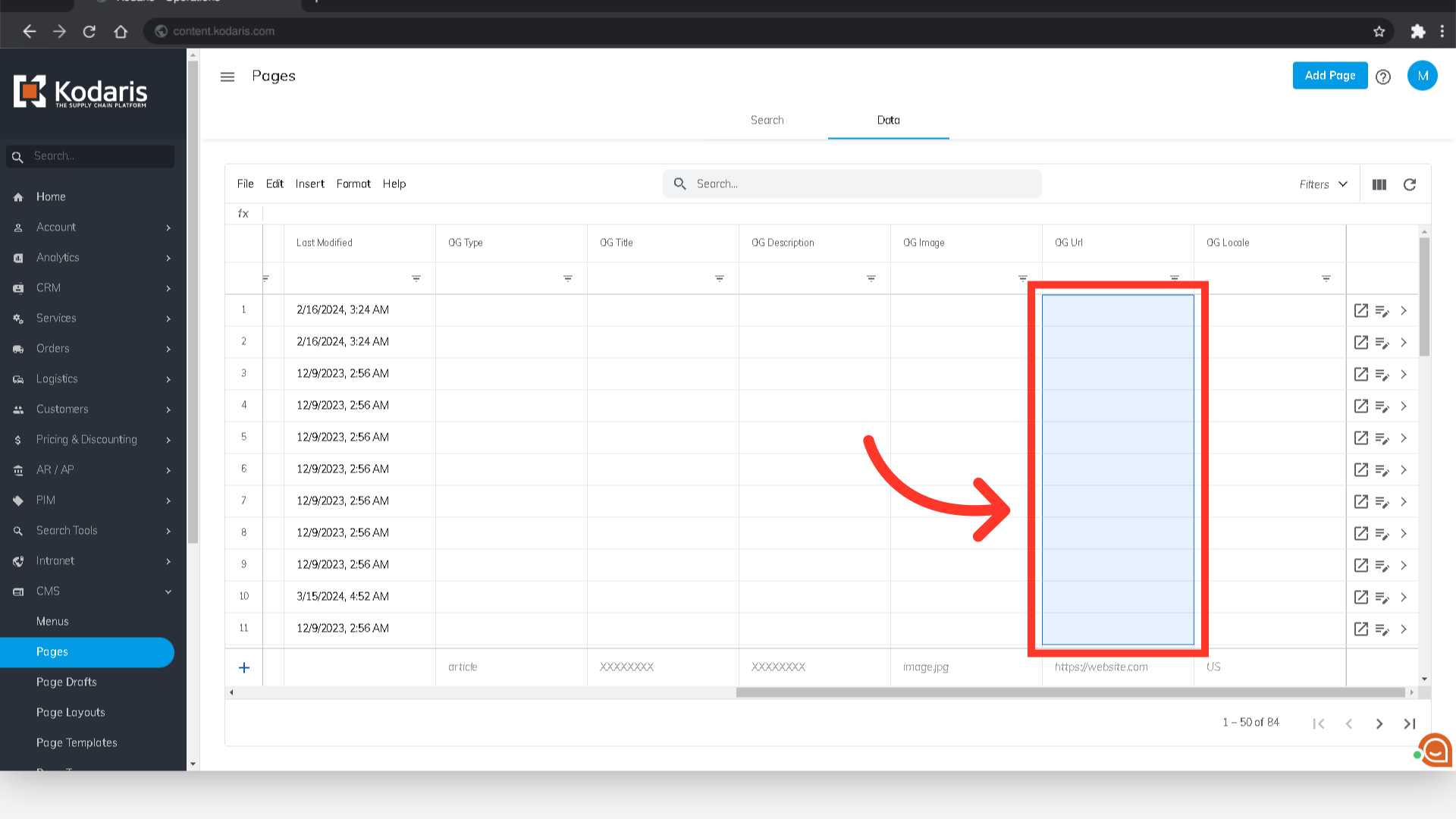Open the chat support bubble icon

coord(1435,751)
